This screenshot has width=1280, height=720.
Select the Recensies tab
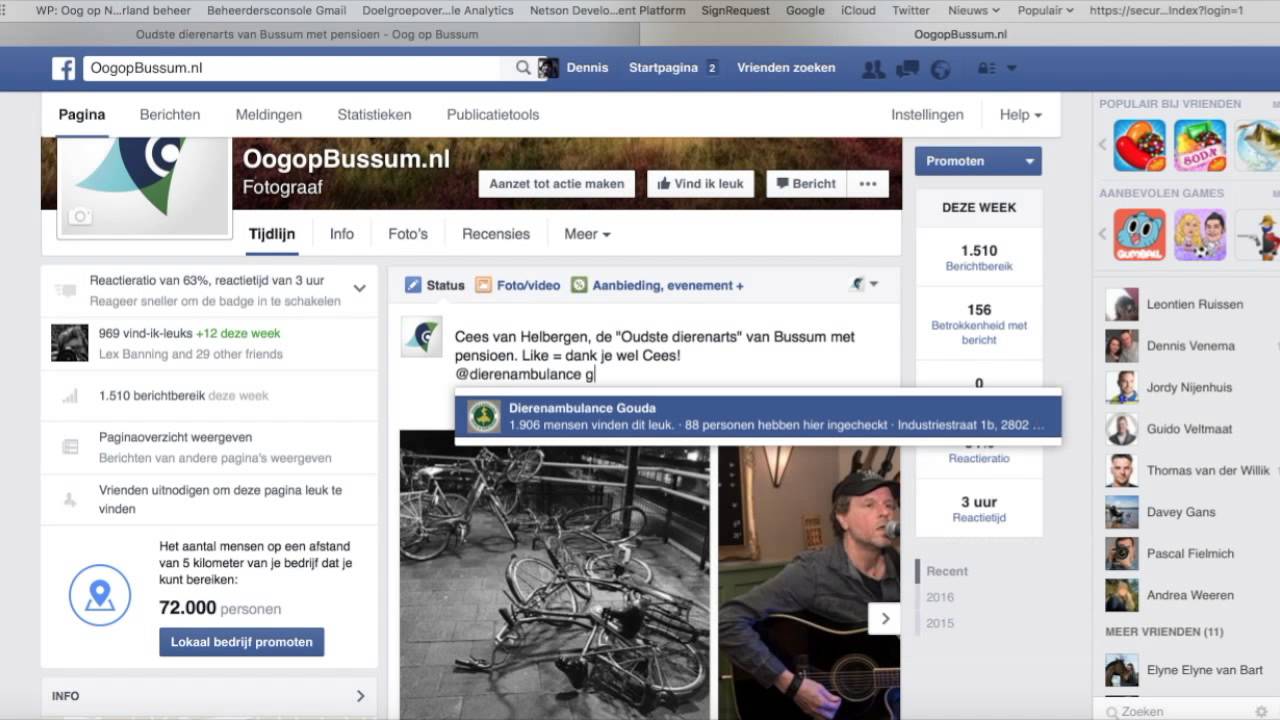496,234
